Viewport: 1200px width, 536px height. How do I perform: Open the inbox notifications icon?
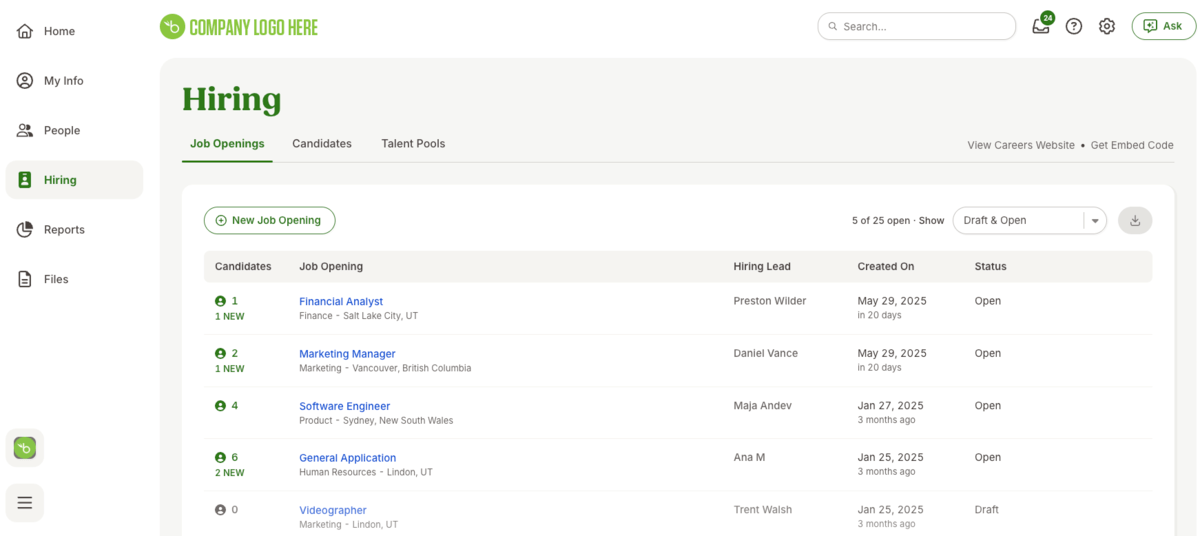1041,27
